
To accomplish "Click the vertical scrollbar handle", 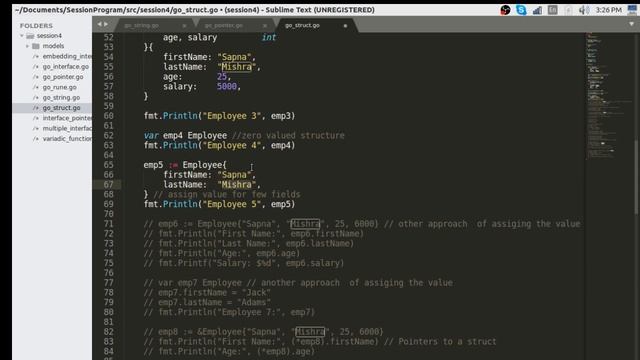I will [636, 176].
